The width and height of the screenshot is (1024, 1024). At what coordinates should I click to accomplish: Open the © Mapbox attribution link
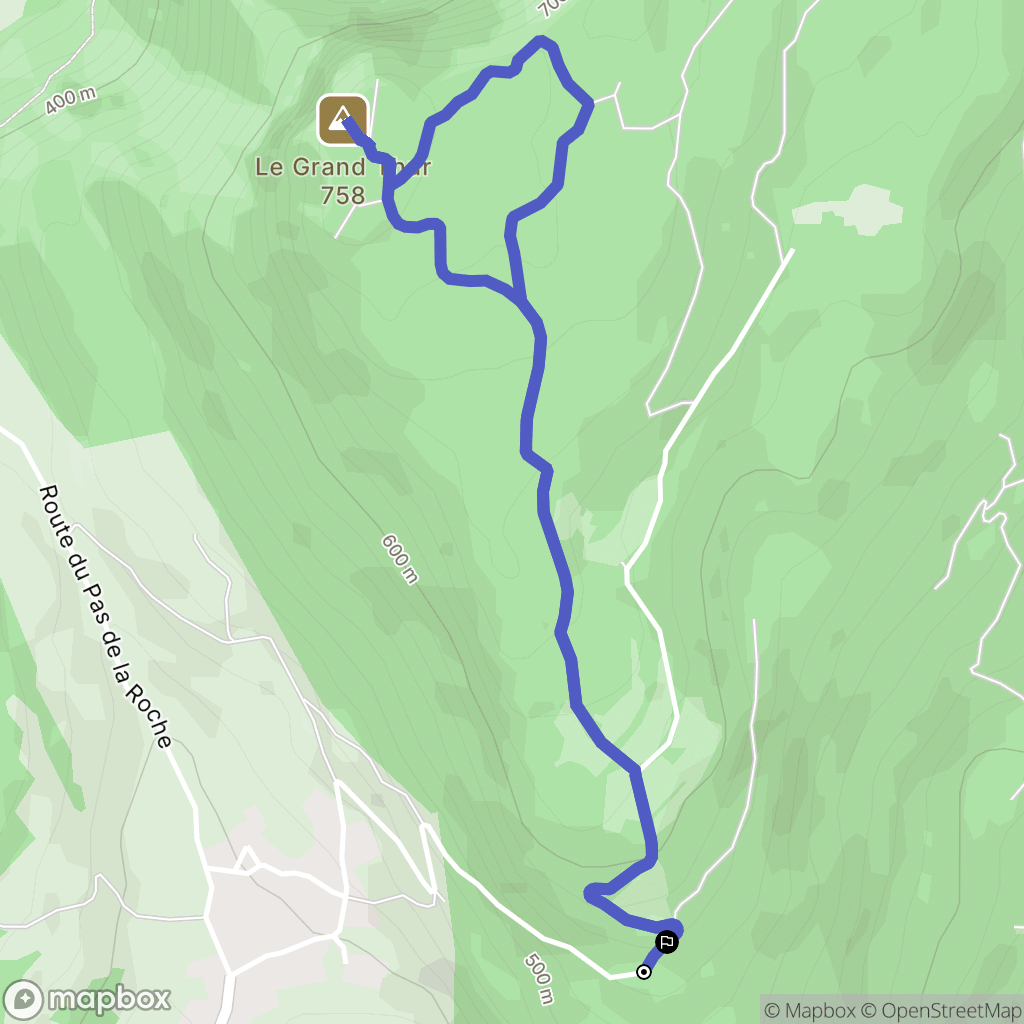coord(812,1010)
